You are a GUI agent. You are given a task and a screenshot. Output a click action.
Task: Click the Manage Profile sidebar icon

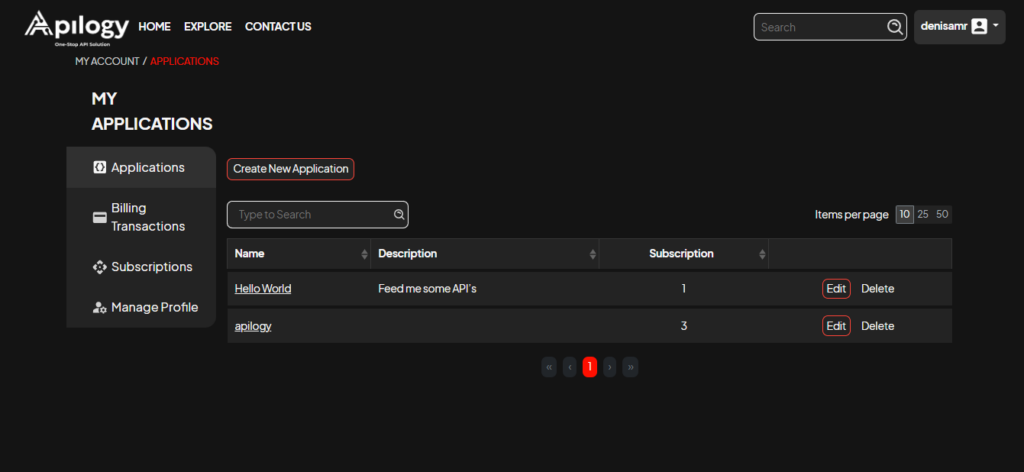point(99,307)
